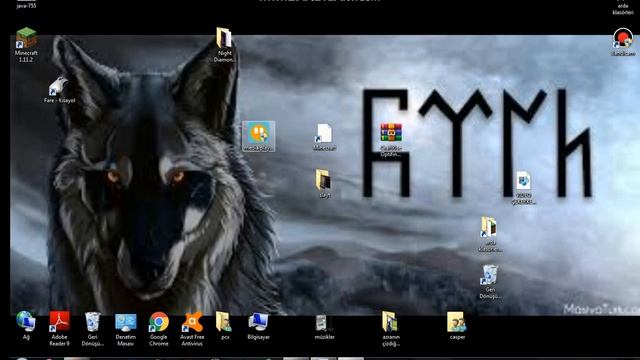Select the blue-emblem file over the rune letters
The height and width of the screenshot is (360, 640).
(x=523, y=188)
